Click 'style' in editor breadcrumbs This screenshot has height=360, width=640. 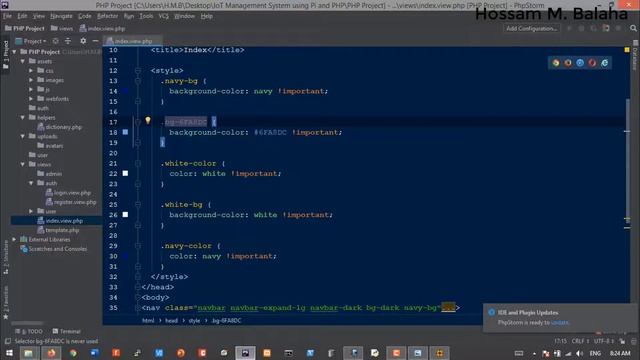point(194,320)
